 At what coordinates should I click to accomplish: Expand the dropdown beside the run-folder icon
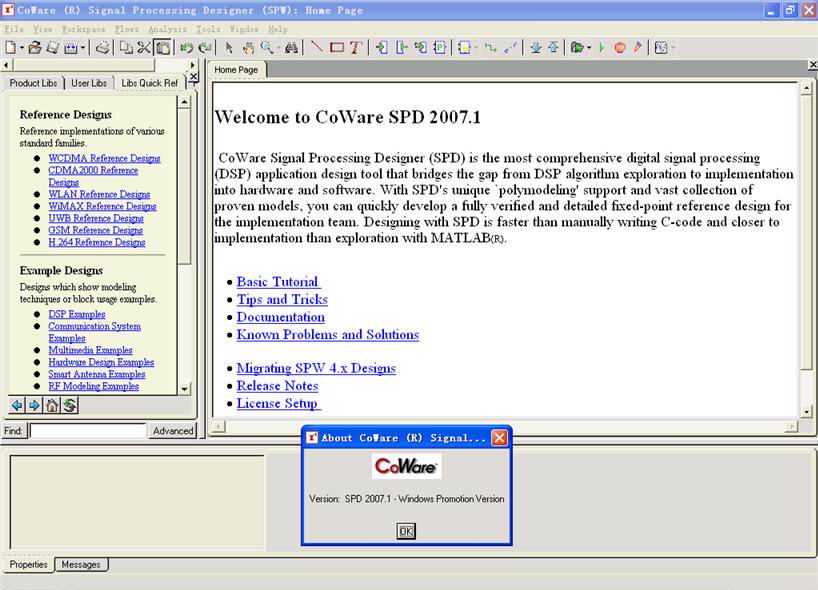pyautogui.click(x=590, y=48)
